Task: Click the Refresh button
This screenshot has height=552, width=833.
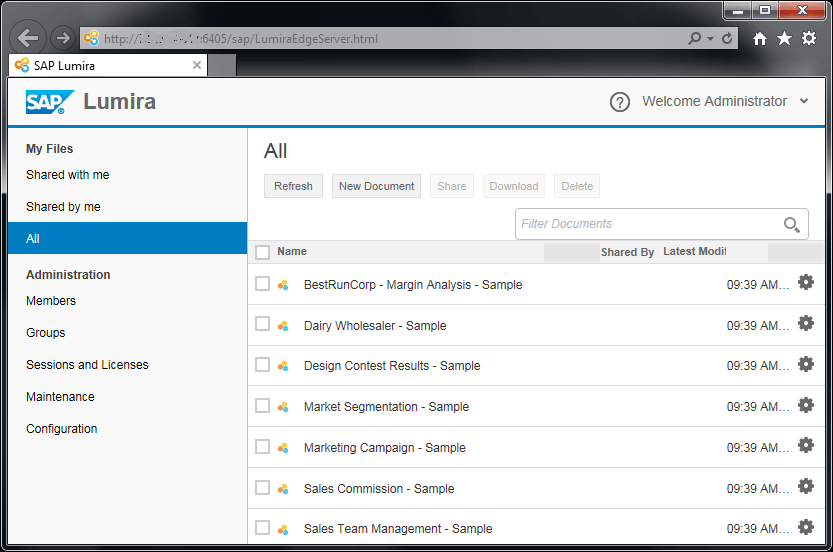Action: (x=293, y=186)
